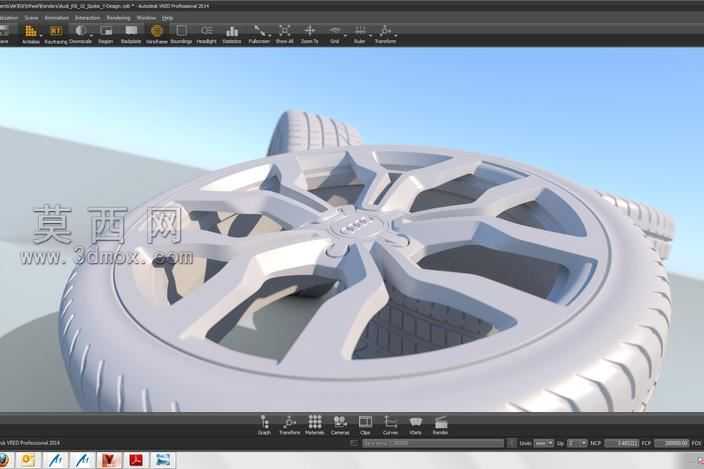Viewport: 704px width, 469px height.
Task: Open the Up axis dropdown
Action: pos(577,443)
